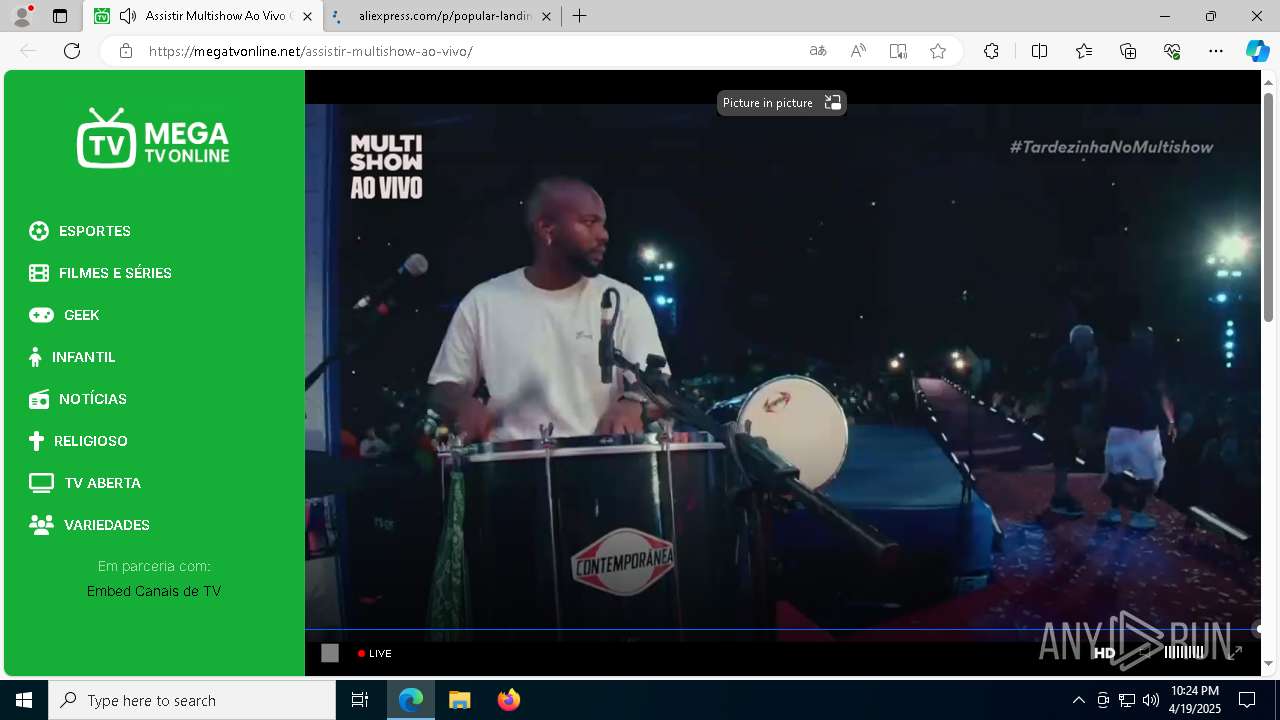This screenshot has width=1280, height=720.
Task: Open the Extensions menu
Action: pyautogui.click(x=991, y=51)
